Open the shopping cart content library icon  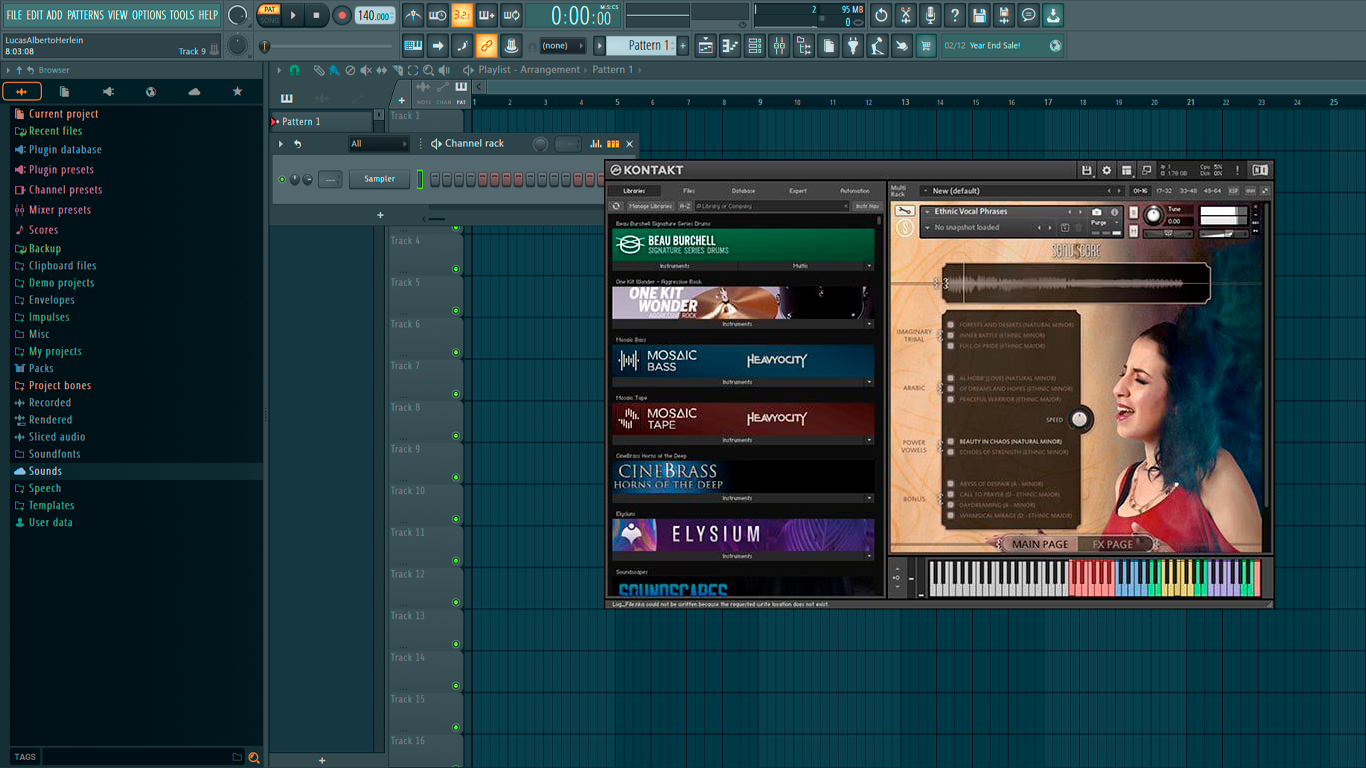pos(926,45)
